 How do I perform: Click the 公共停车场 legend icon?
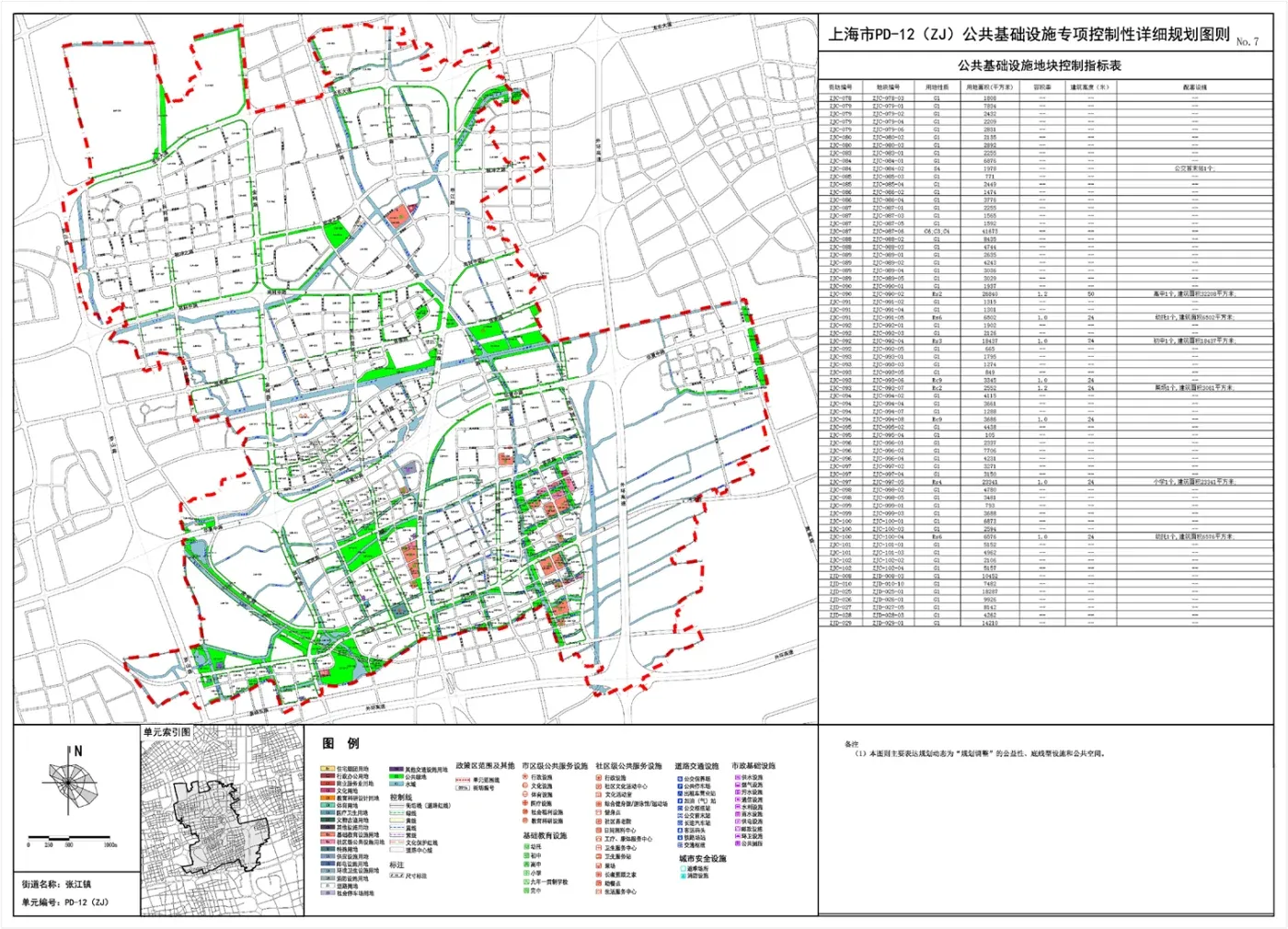(680, 786)
